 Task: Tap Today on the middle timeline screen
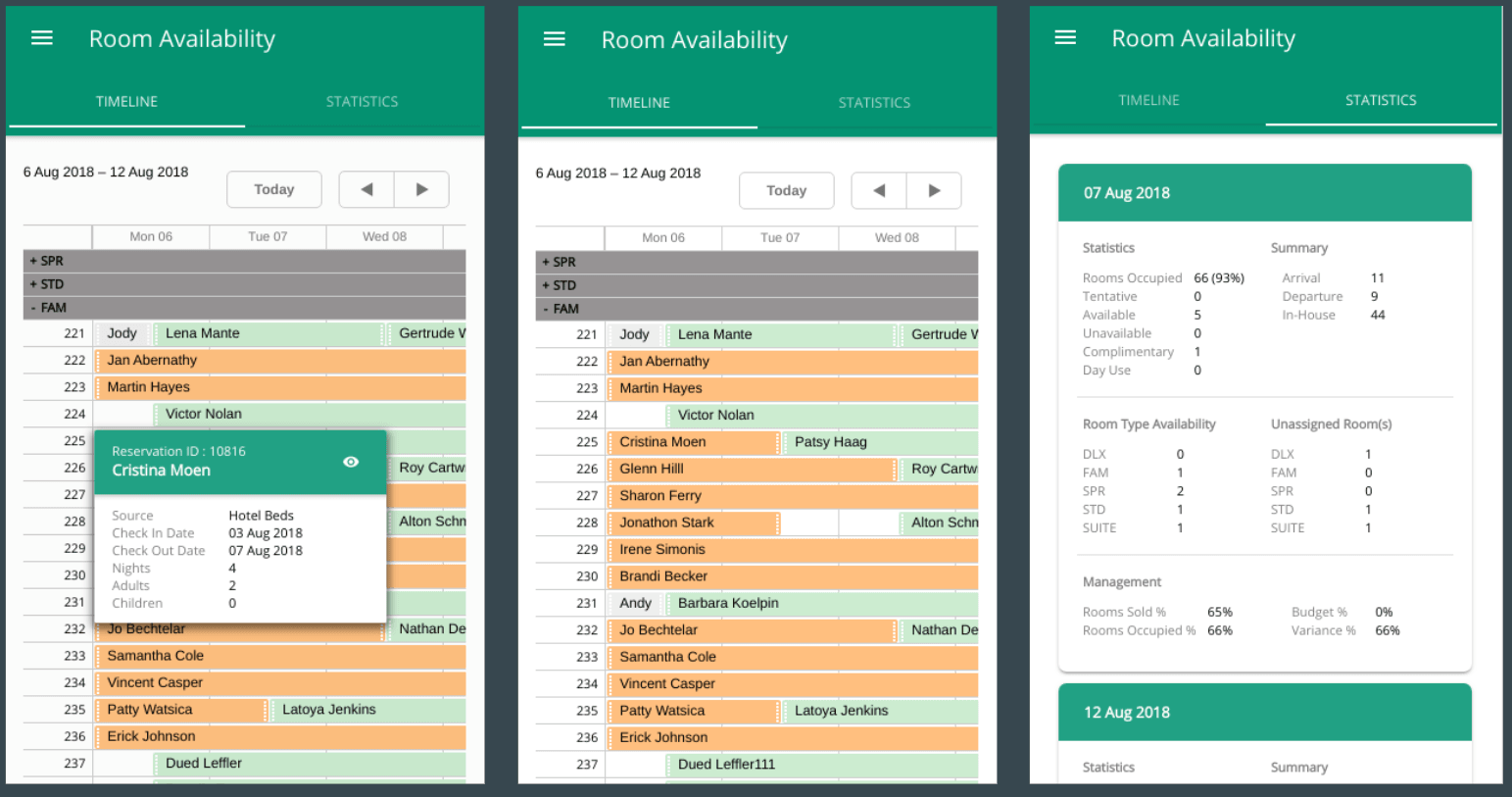[786, 190]
